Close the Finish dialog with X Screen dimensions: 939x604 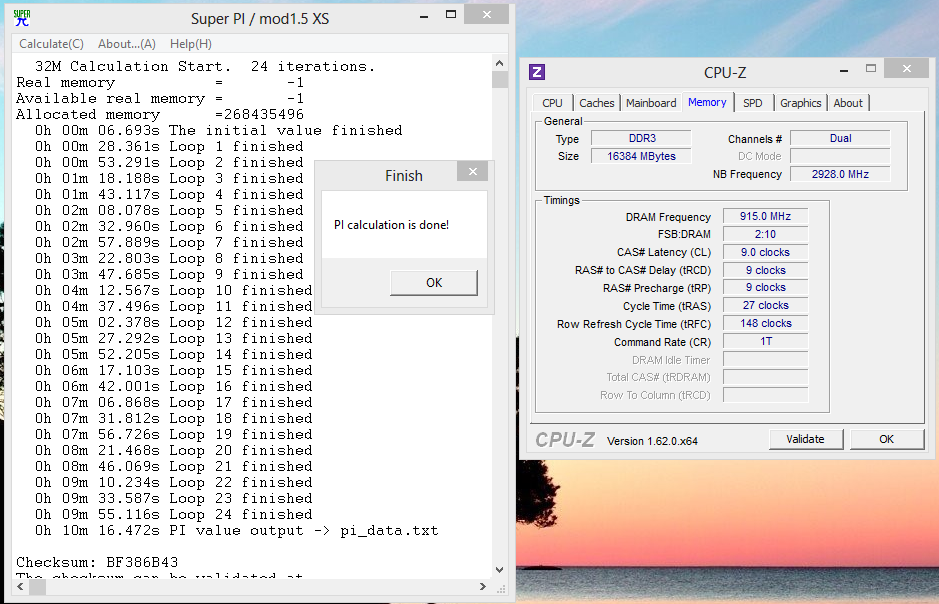coord(472,172)
